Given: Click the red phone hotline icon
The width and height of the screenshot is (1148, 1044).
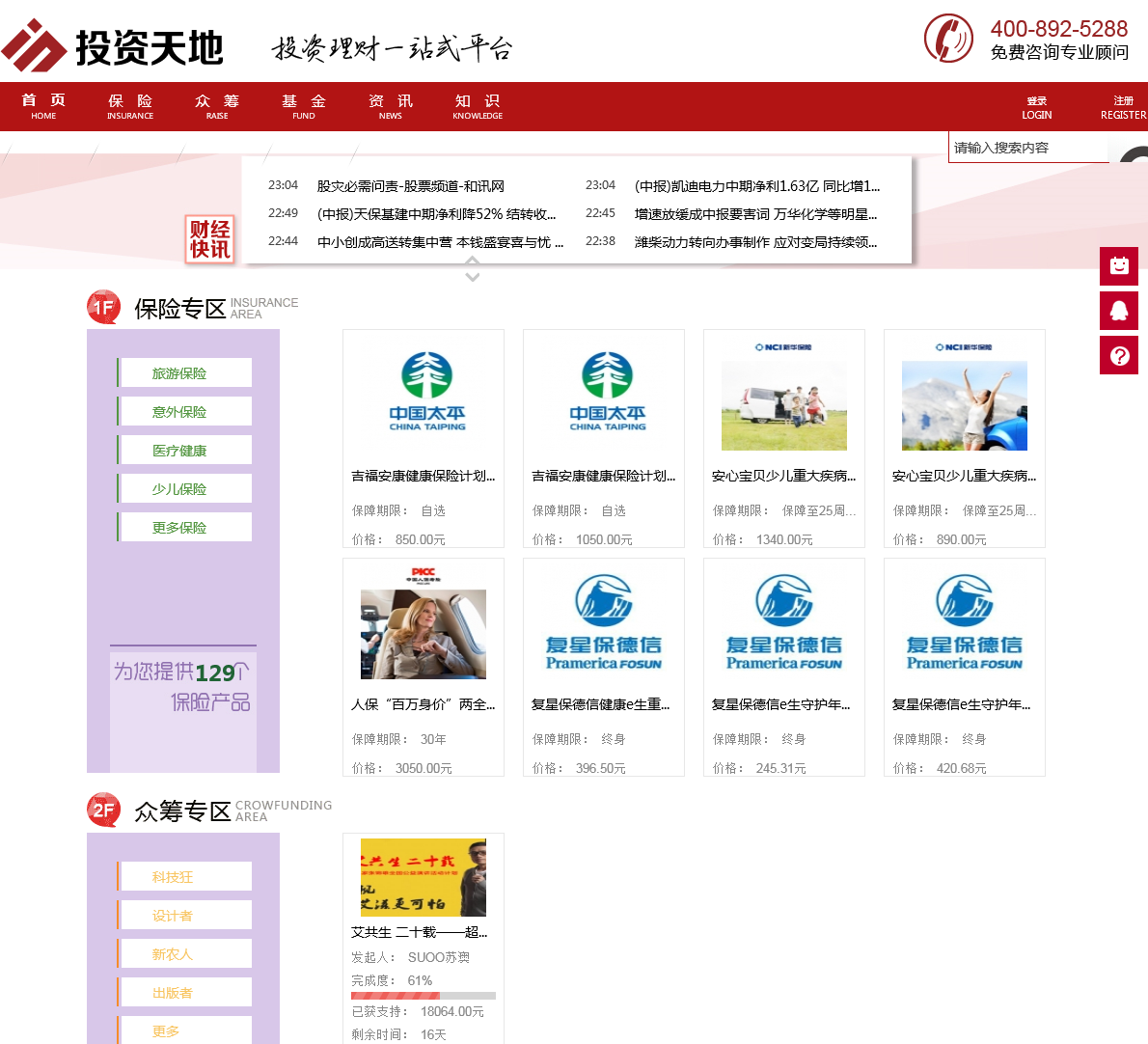Looking at the screenshot, I should (x=948, y=38).
